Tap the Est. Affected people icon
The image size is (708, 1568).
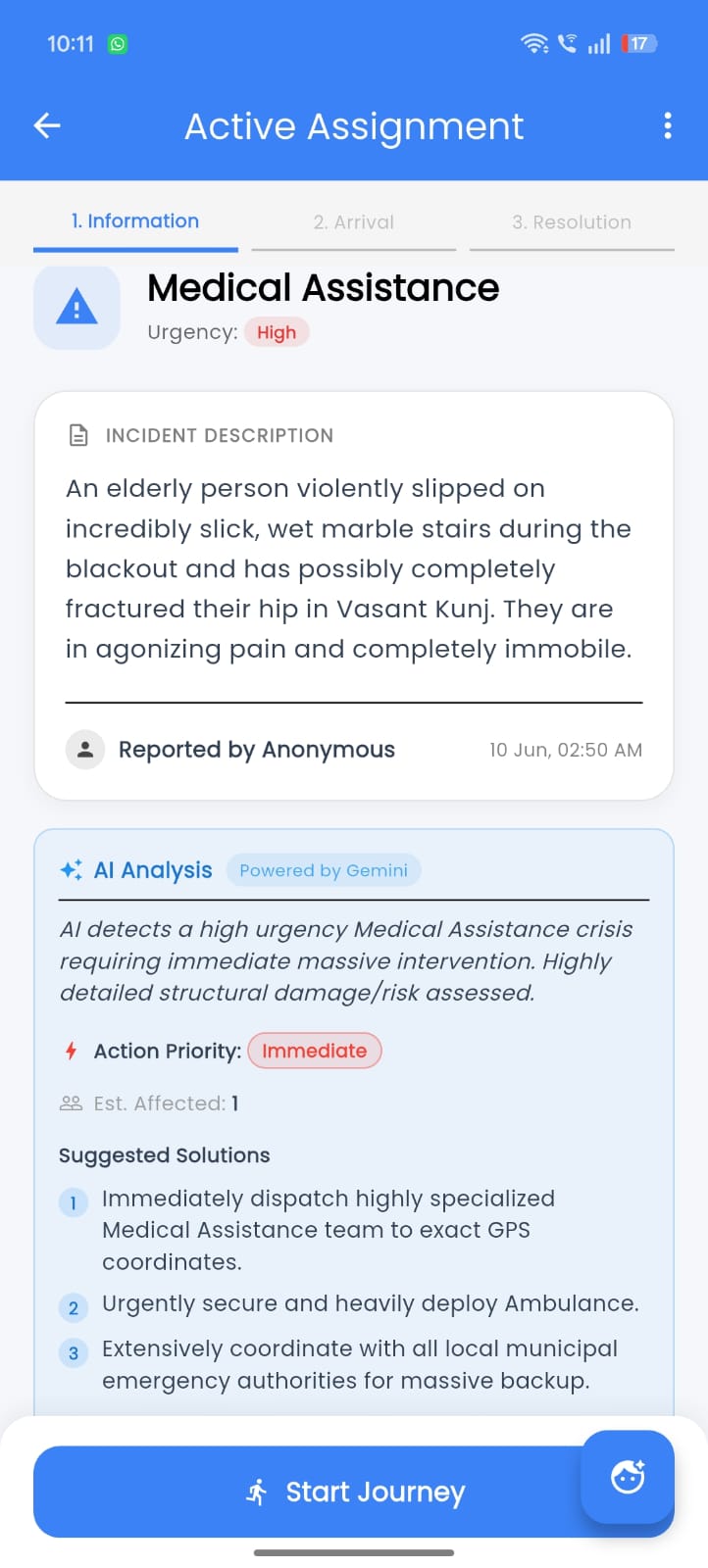71,1103
